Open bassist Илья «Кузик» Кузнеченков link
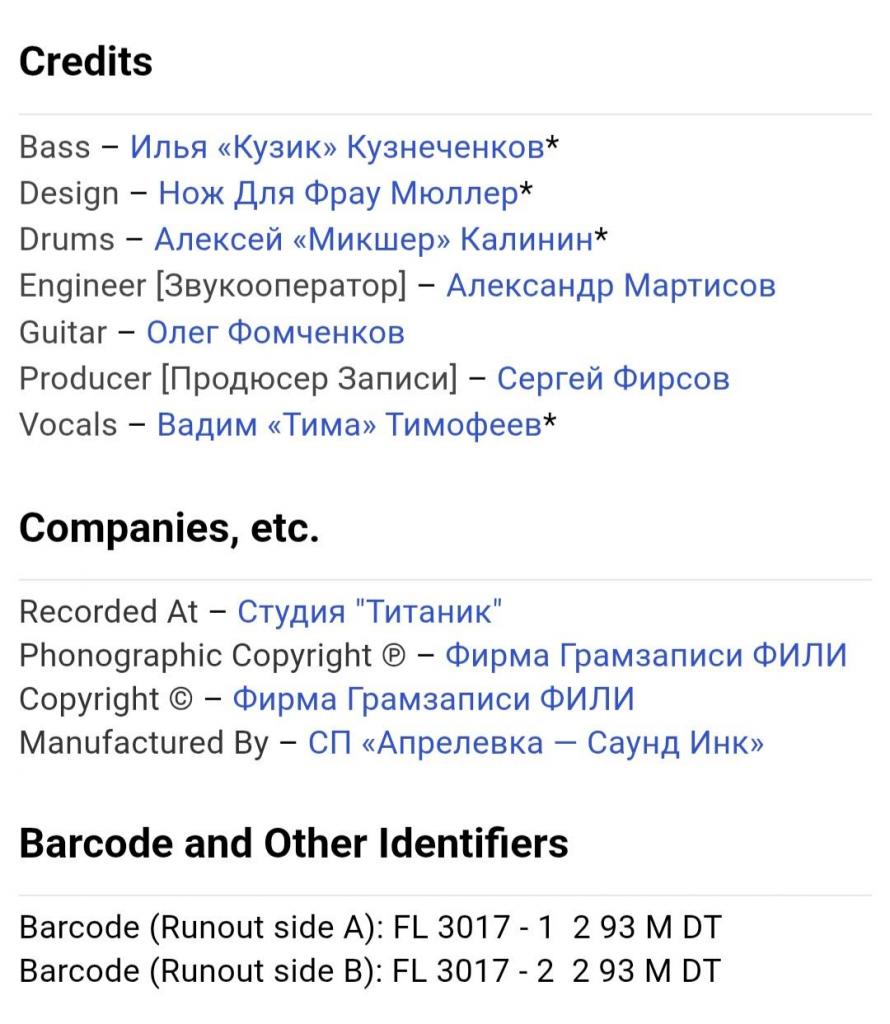Viewport: 890px width, 1024px height. point(337,148)
